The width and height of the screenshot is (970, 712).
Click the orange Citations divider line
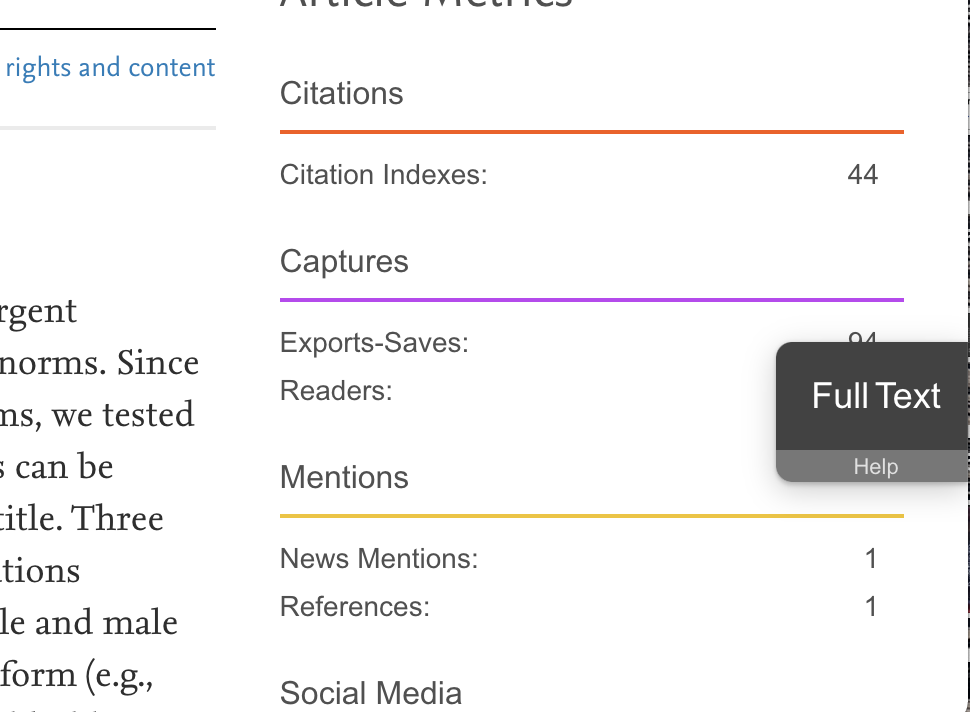pyautogui.click(x=591, y=132)
